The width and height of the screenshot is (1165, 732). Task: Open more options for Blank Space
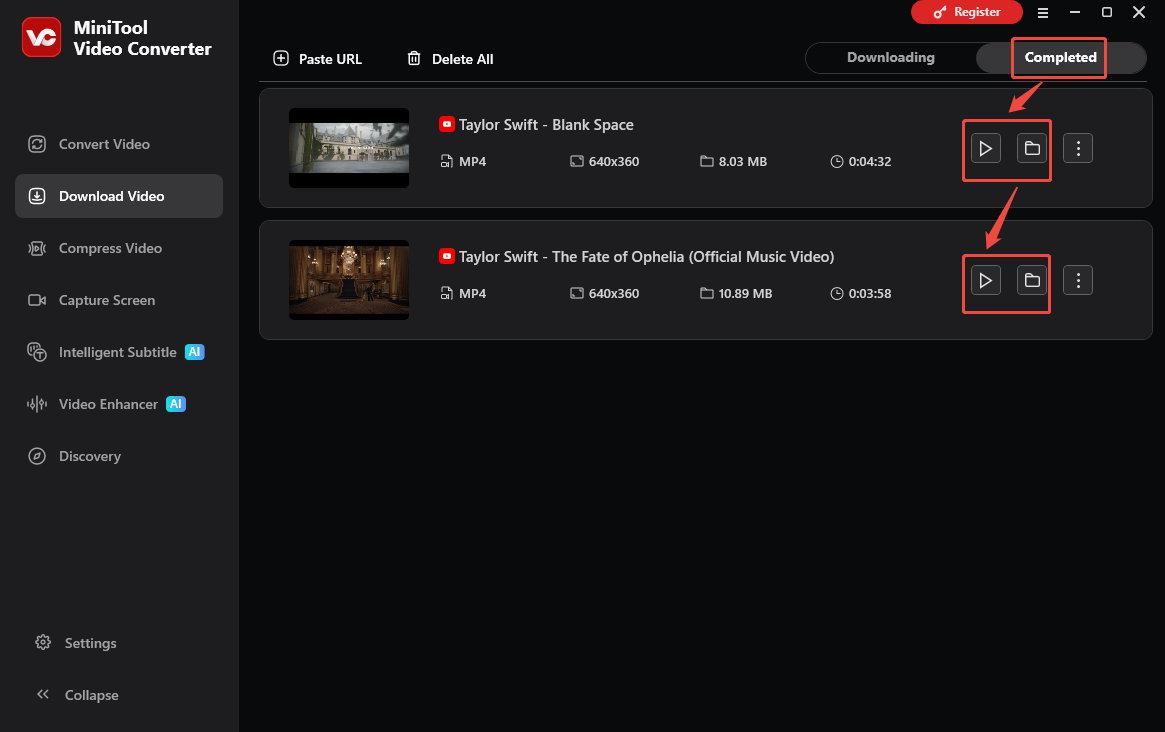[1078, 149]
